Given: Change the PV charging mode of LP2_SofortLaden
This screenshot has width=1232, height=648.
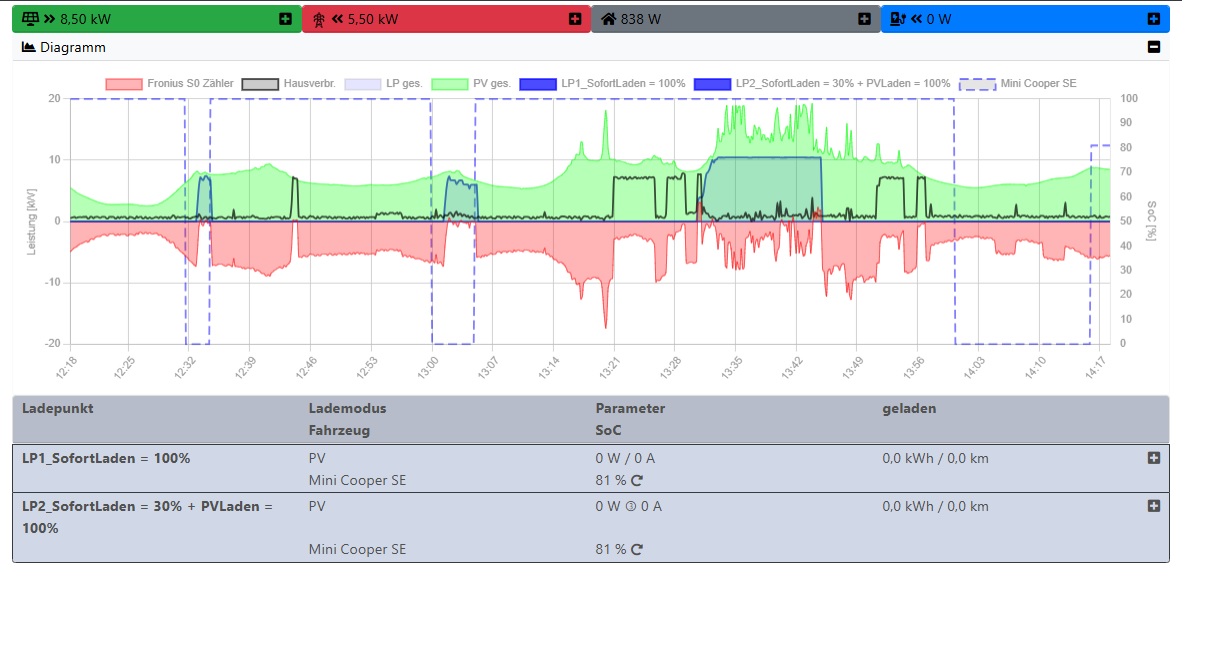Looking at the screenshot, I should [318, 506].
